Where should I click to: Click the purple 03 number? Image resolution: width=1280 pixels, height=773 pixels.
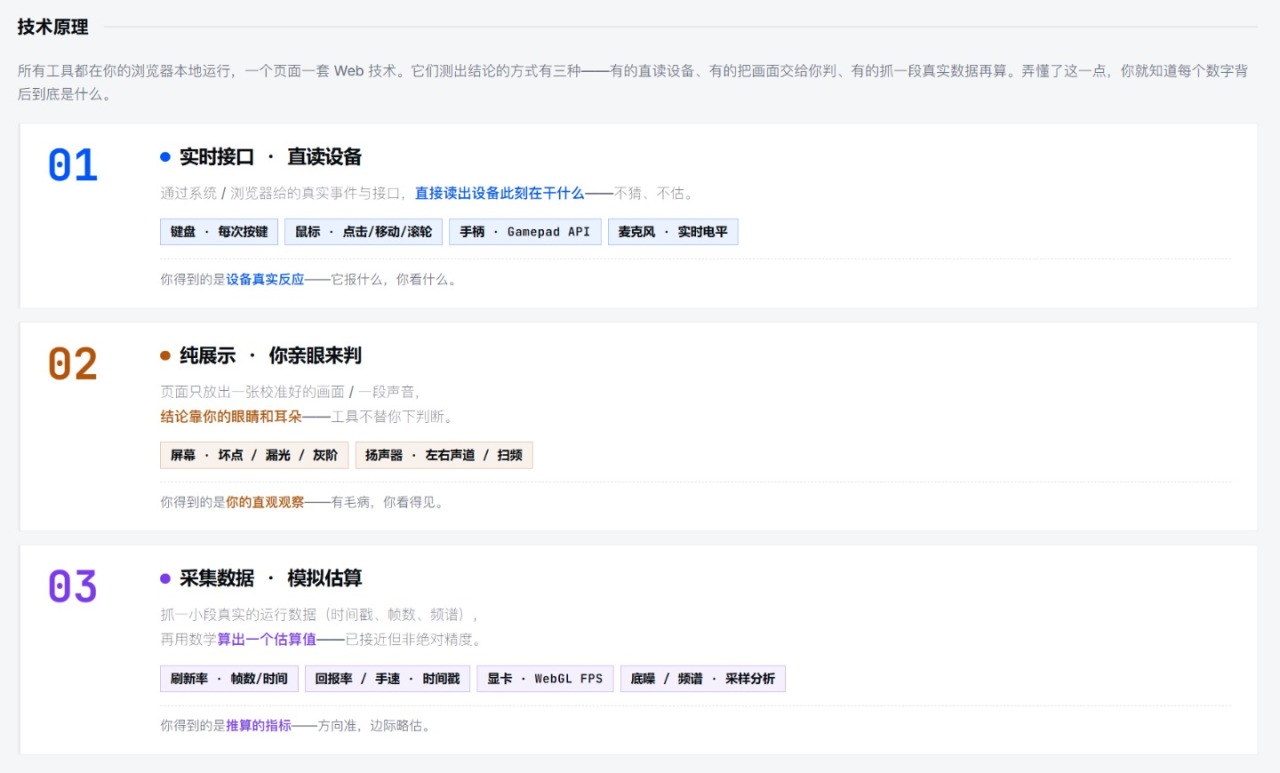[x=73, y=587]
